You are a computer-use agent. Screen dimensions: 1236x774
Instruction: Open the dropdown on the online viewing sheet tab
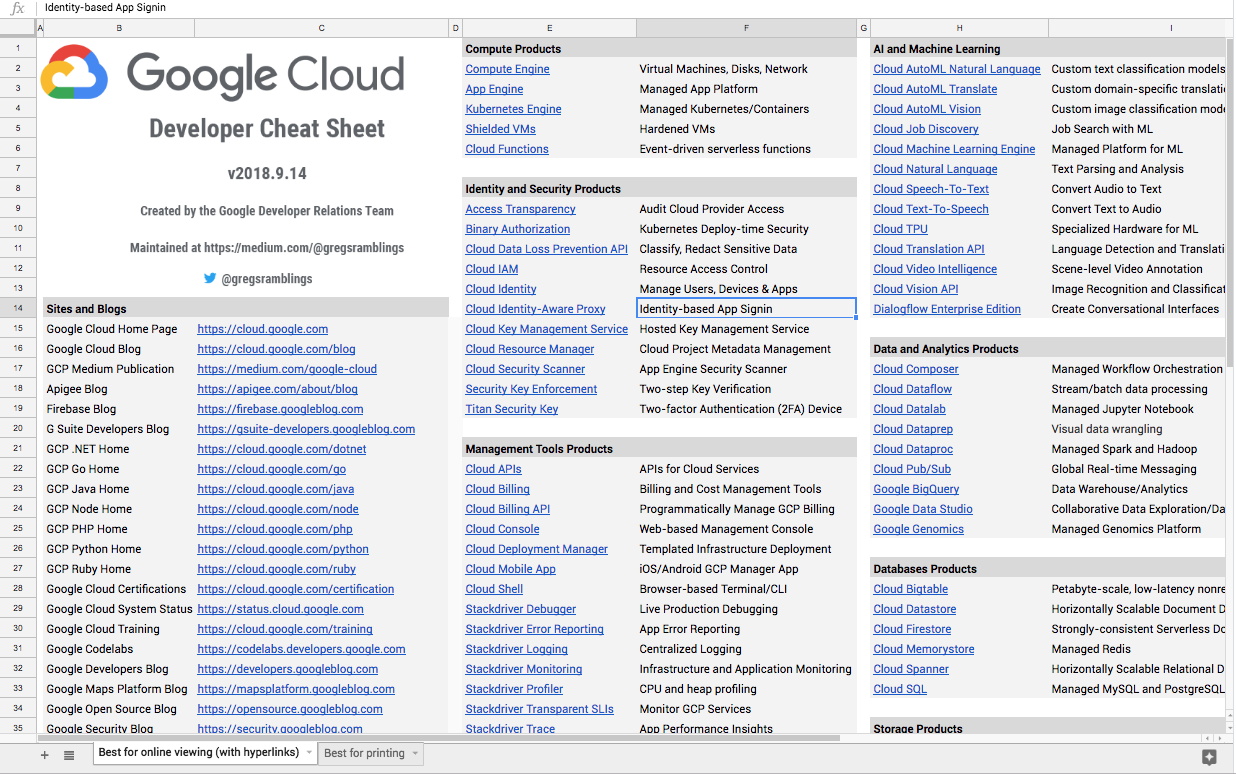coord(307,753)
